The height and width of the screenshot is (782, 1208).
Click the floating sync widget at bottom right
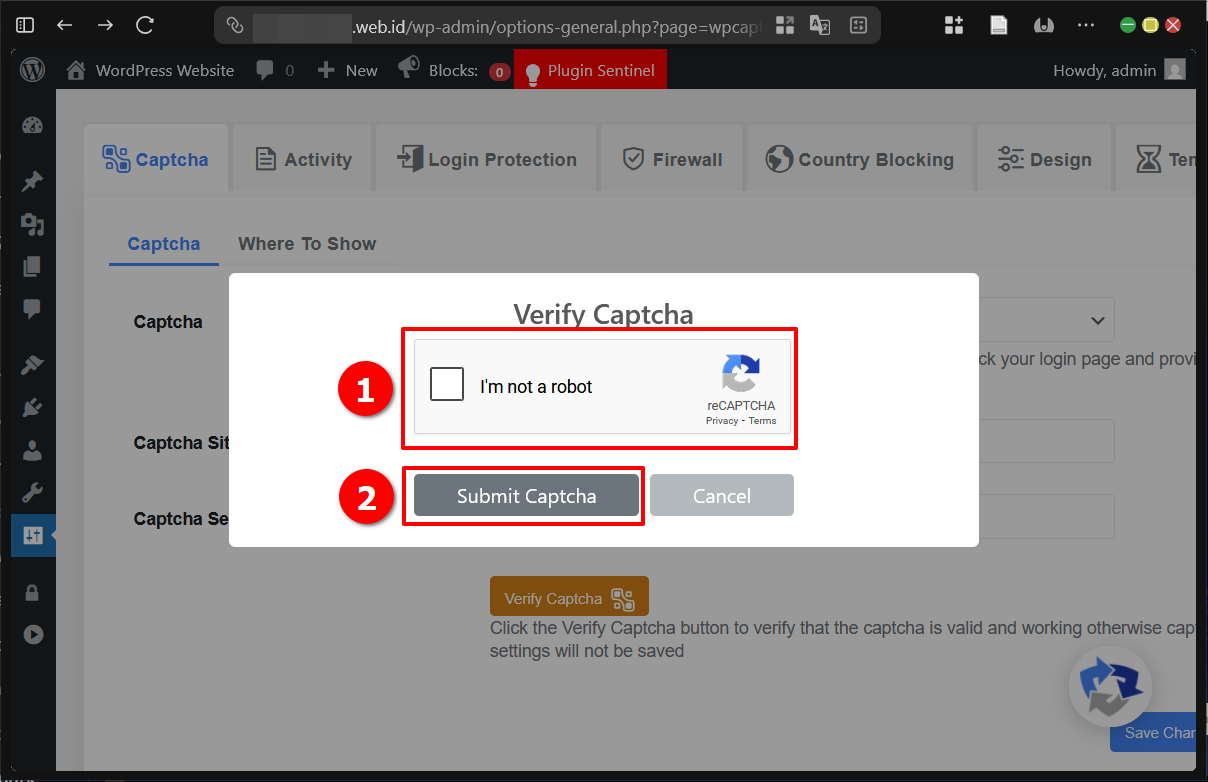[x=1110, y=687]
